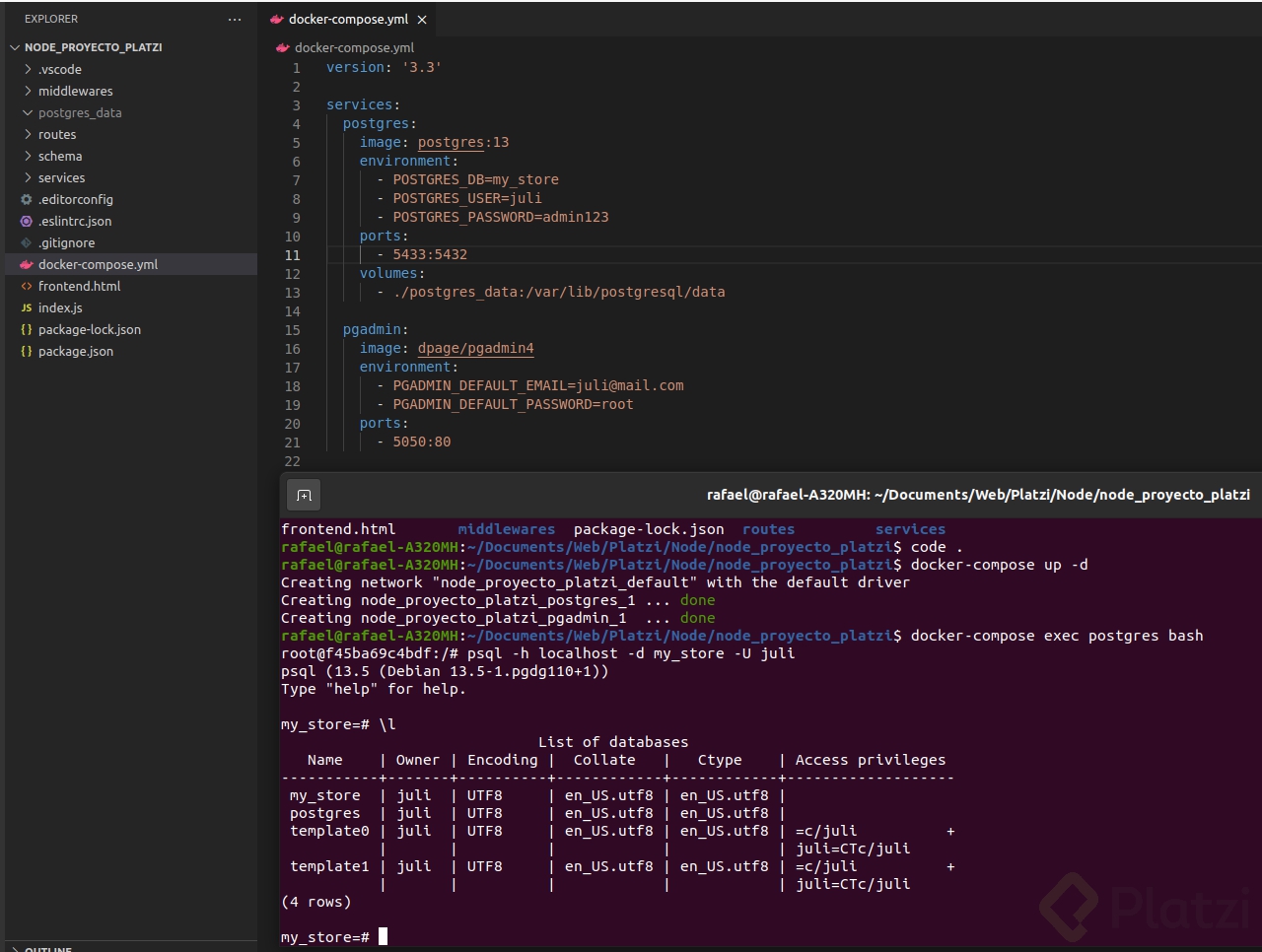This screenshot has width=1262, height=952.
Task: Click the '(4 rows)' terminal text
Action: (x=315, y=902)
